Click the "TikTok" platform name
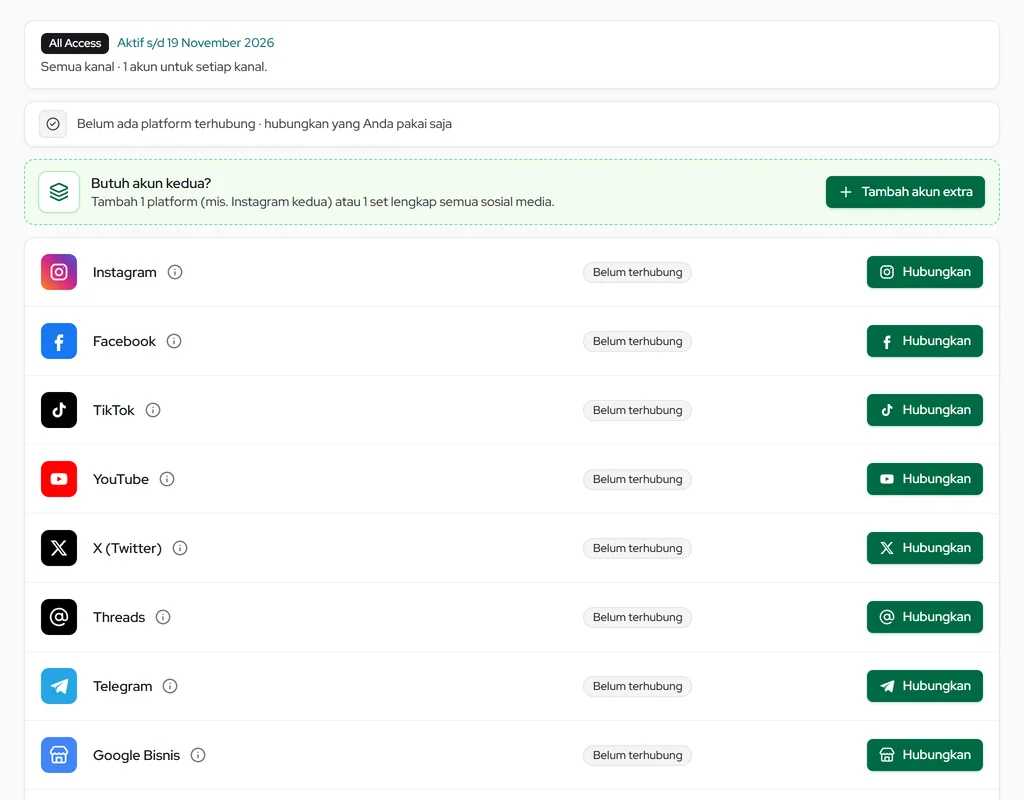This screenshot has height=800, width=1024. [114, 410]
